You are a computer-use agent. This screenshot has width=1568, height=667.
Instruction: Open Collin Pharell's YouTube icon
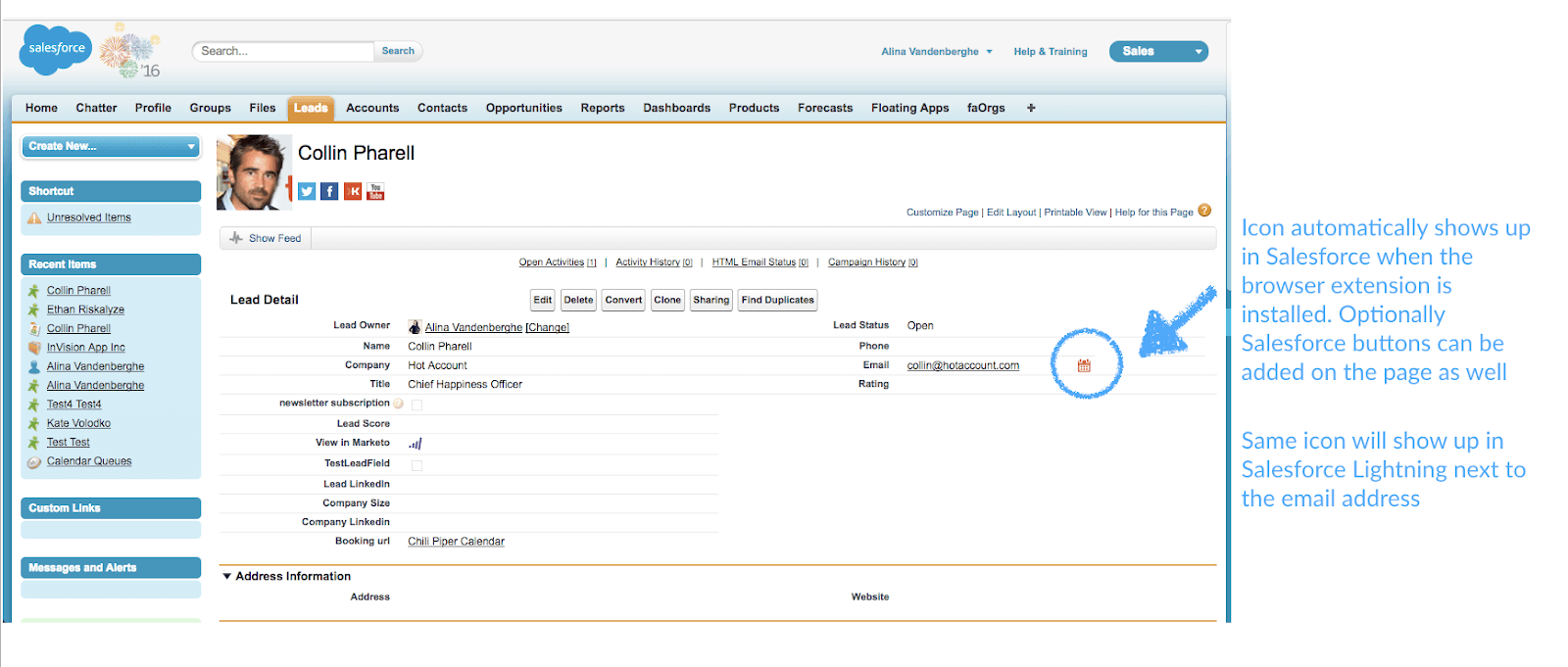tap(375, 191)
